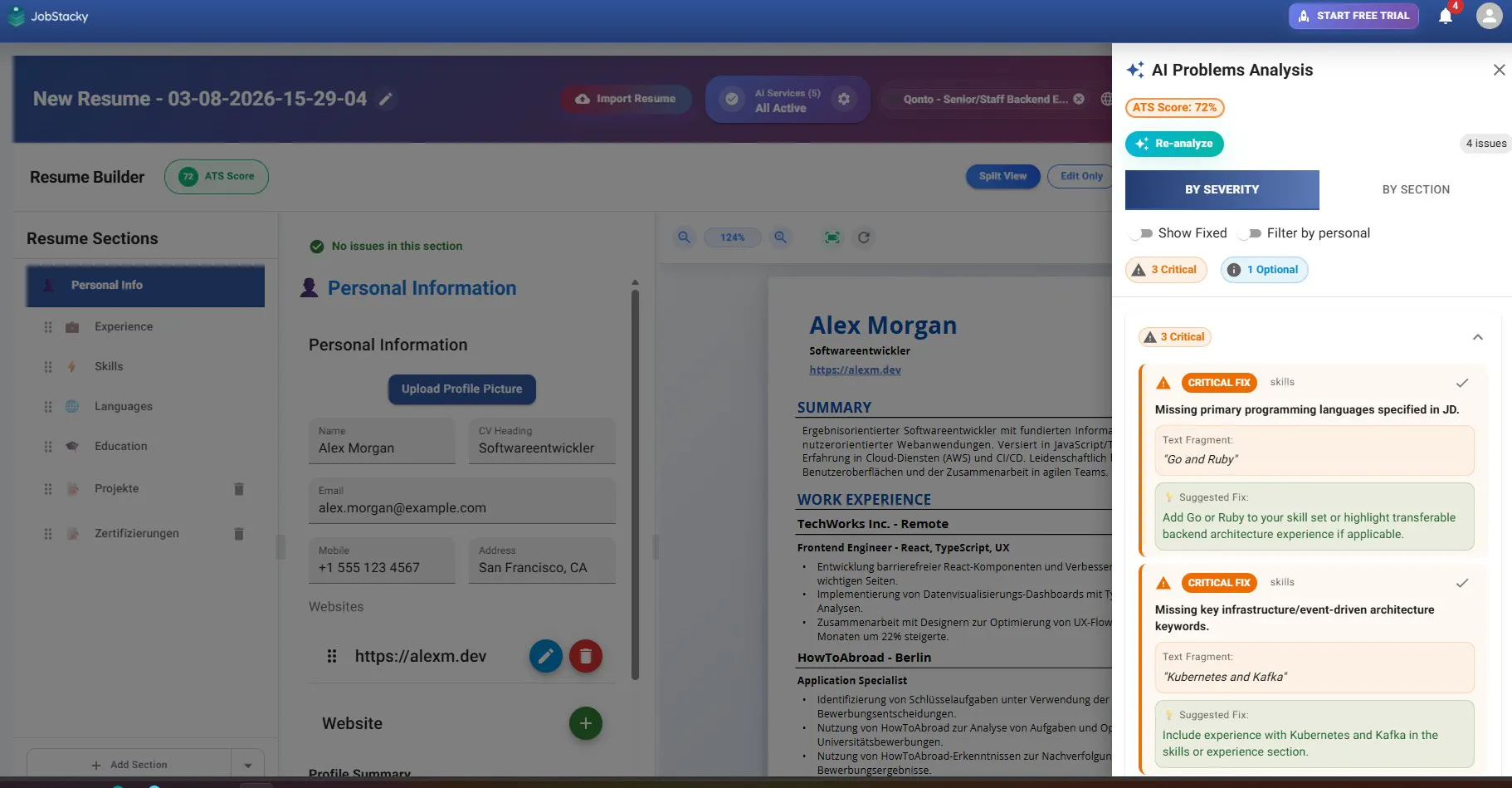The width and height of the screenshot is (1512, 788).
Task: Reset the preview zoom with the refresh icon
Action: (864, 237)
